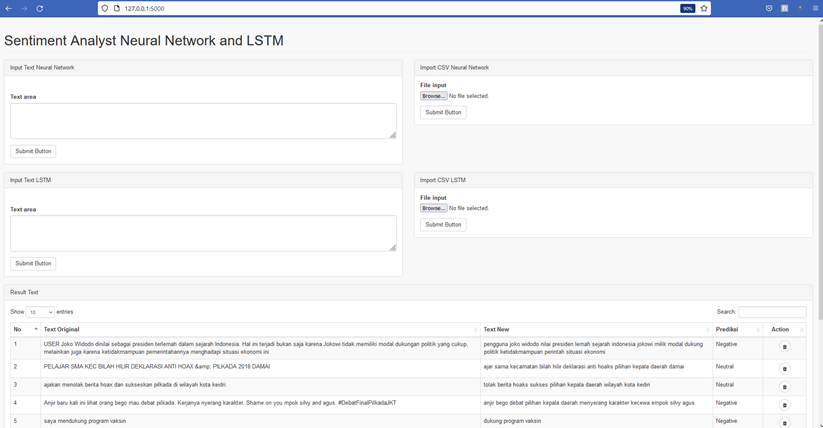
Task: Delete row 4 using the trash icon
Action: click(x=784, y=405)
